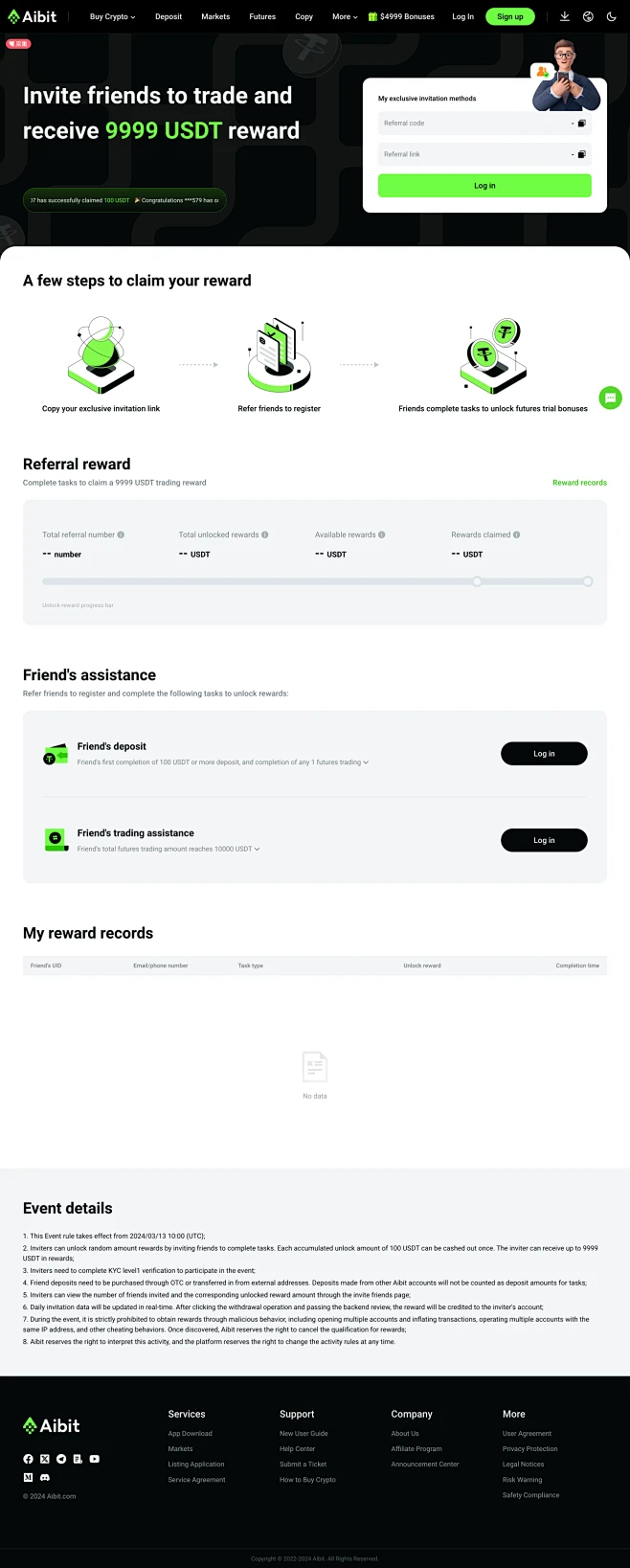The width and height of the screenshot is (630, 1568).
Task: Expand Friend's deposit task details
Action: coord(366,762)
